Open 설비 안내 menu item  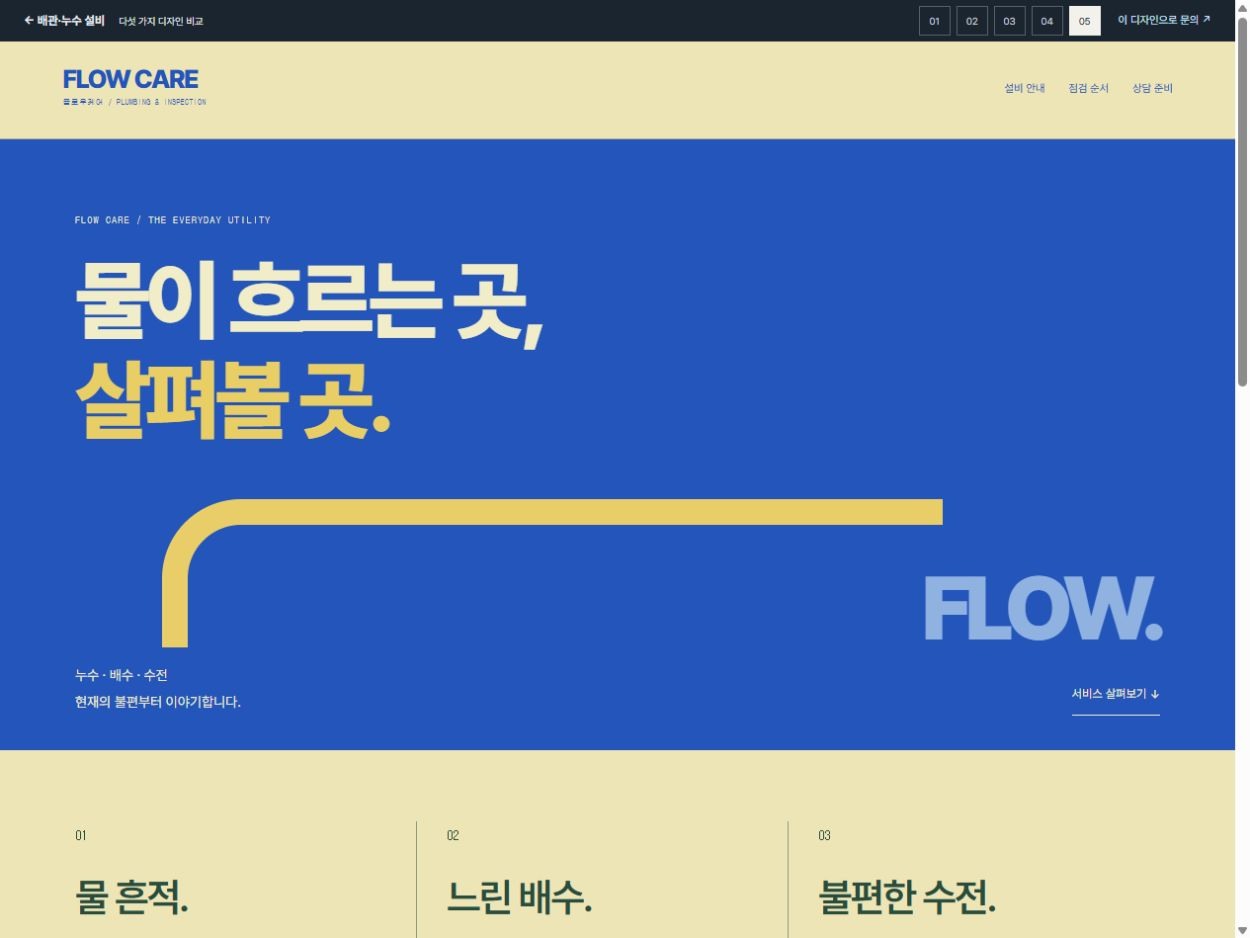tap(1024, 88)
